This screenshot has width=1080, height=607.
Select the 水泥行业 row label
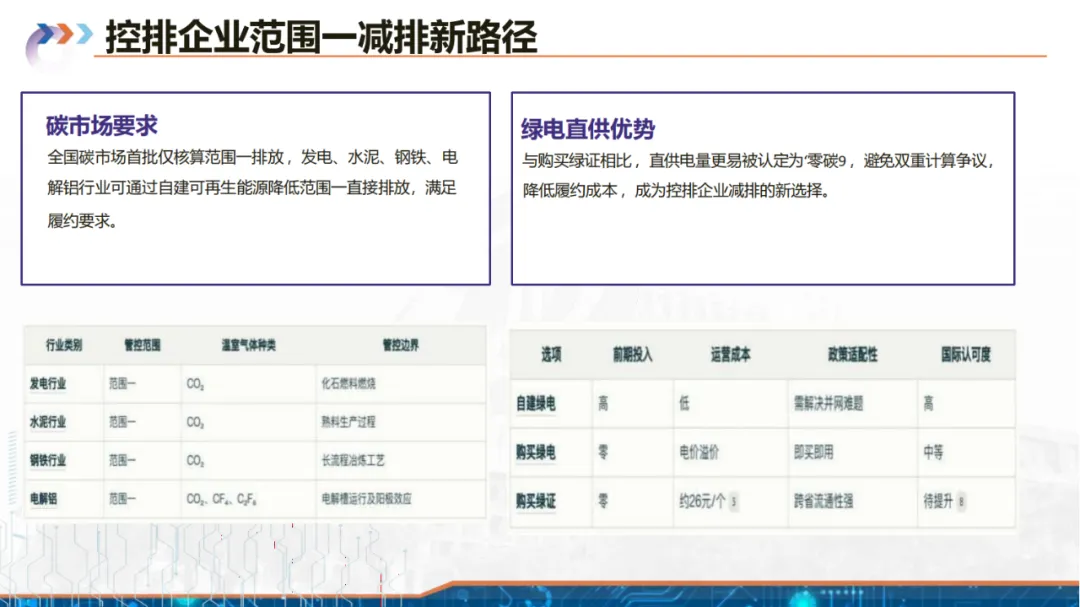pos(48,422)
